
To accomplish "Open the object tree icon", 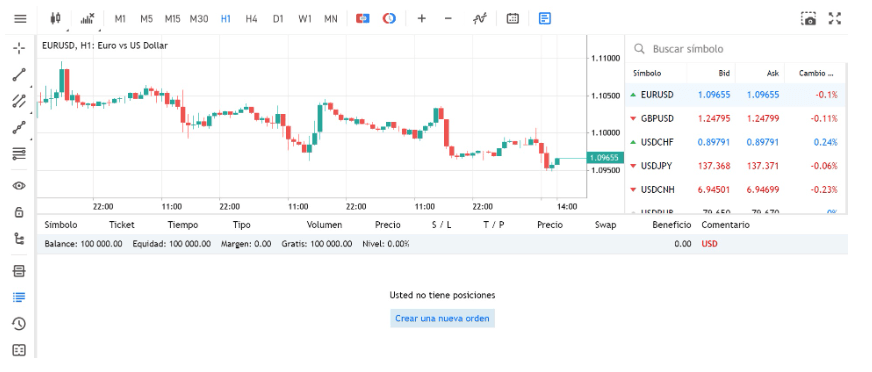I will click(x=19, y=239).
